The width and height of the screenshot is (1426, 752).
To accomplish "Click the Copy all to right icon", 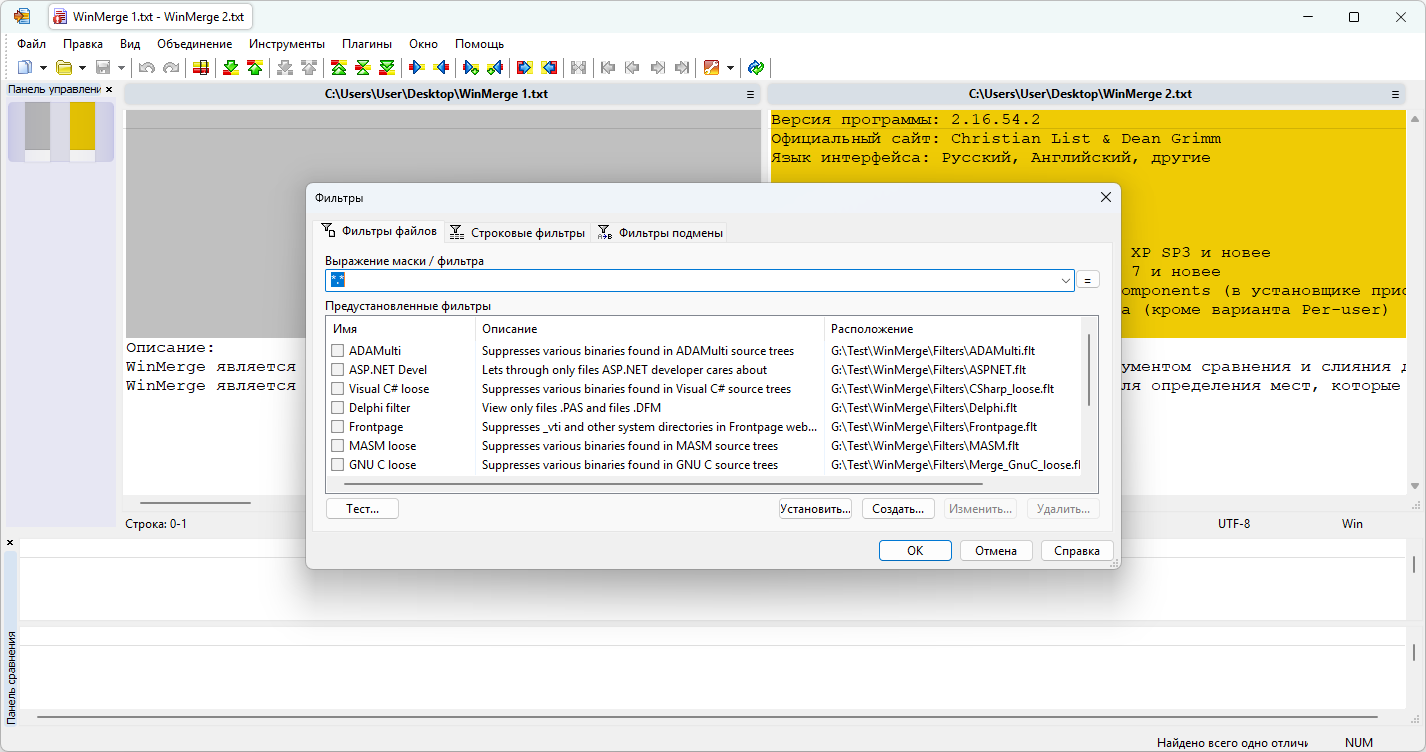I will pos(524,68).
